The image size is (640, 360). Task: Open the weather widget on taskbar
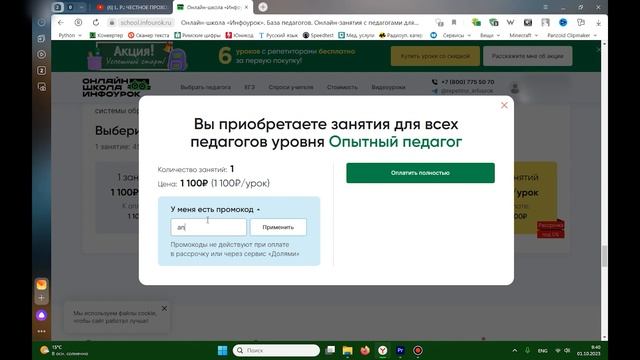pyautogui.click(x=64, y=350)
